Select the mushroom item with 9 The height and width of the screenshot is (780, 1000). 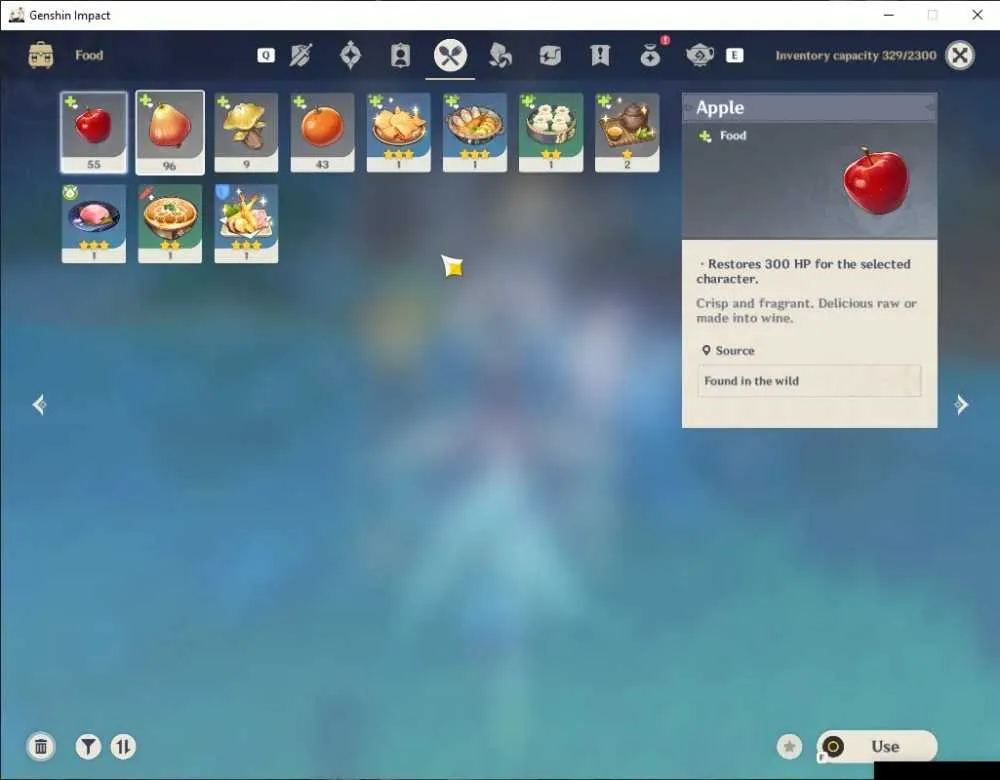point(246,133)
